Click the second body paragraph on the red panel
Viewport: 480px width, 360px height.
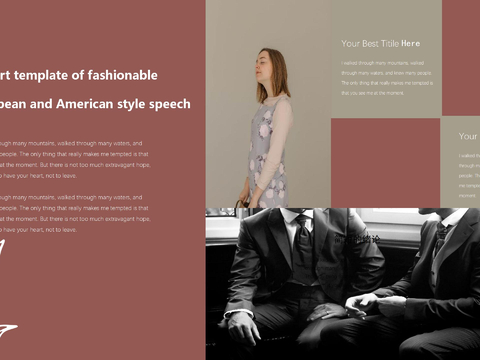(x=75, y=213)
